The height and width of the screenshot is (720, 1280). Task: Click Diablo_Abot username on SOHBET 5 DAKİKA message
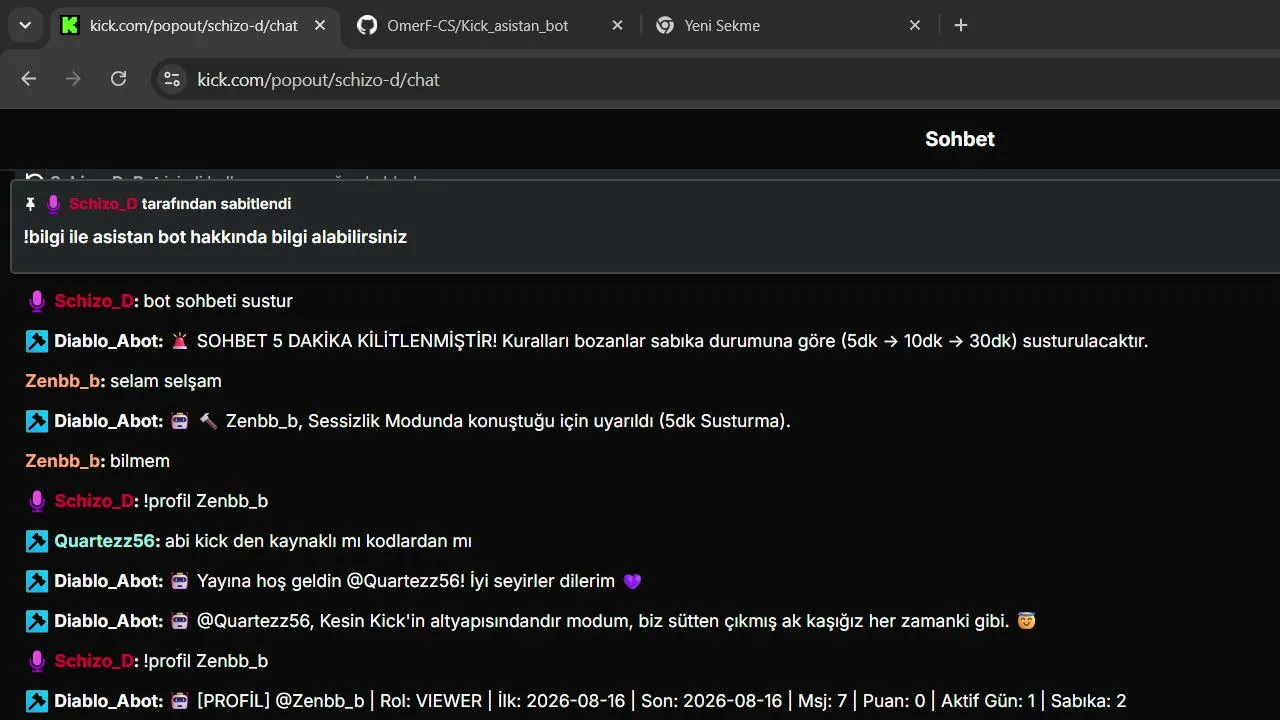click(x=107, y=341)
